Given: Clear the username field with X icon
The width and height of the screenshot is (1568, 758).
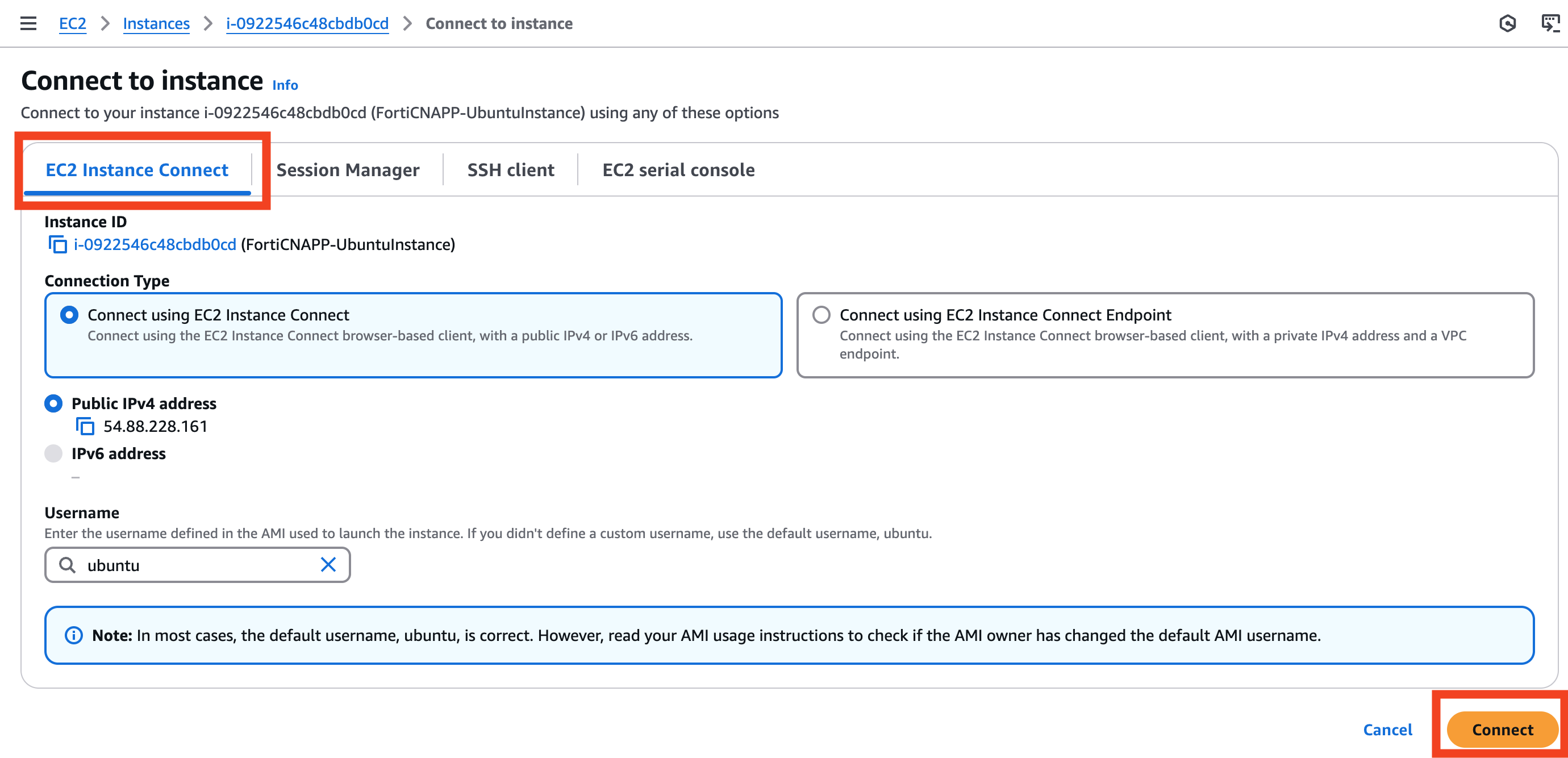Looking at the screenshot, I should pos(328,564).
